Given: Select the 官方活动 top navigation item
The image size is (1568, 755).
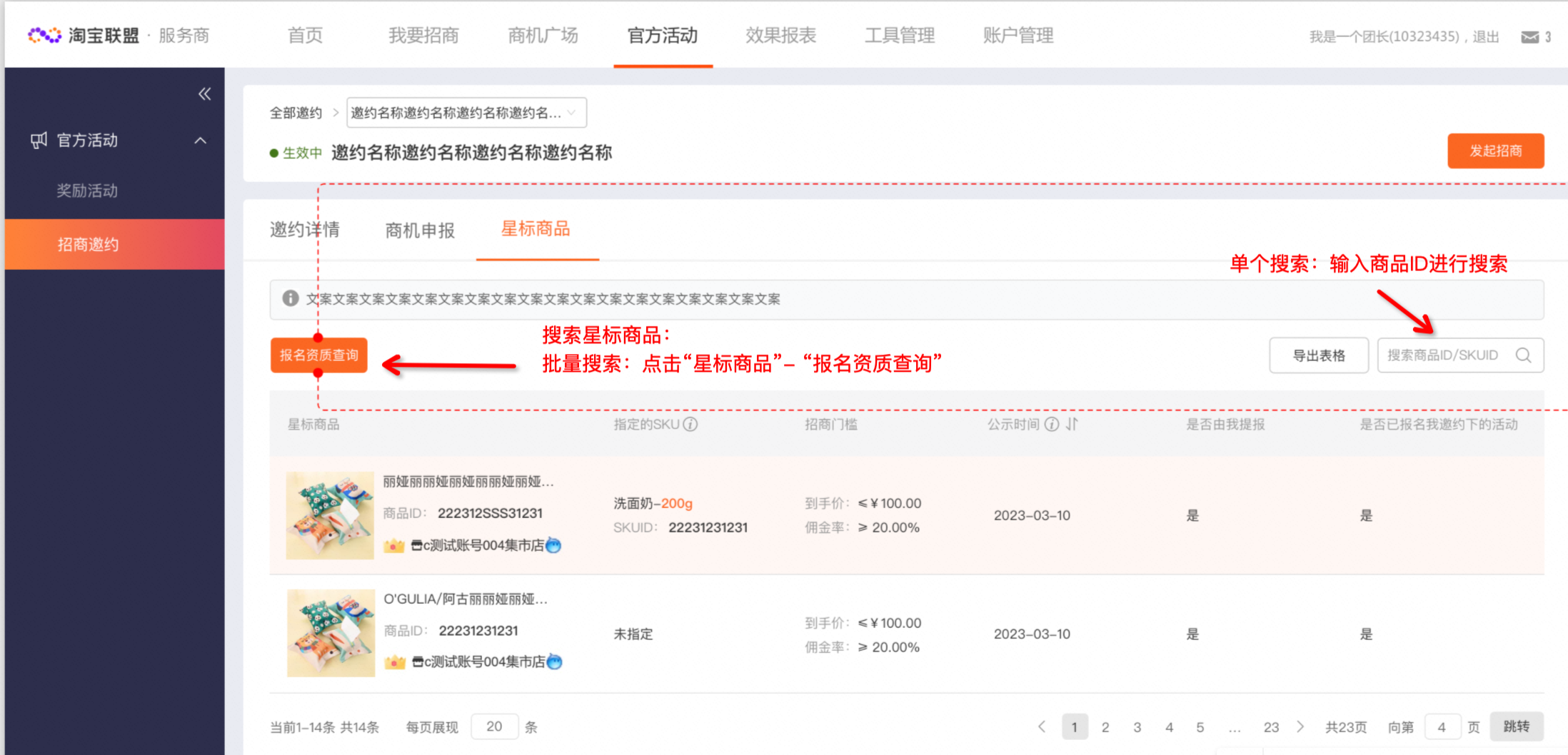Looking at the screenshot, I should [x=663, y=36].
